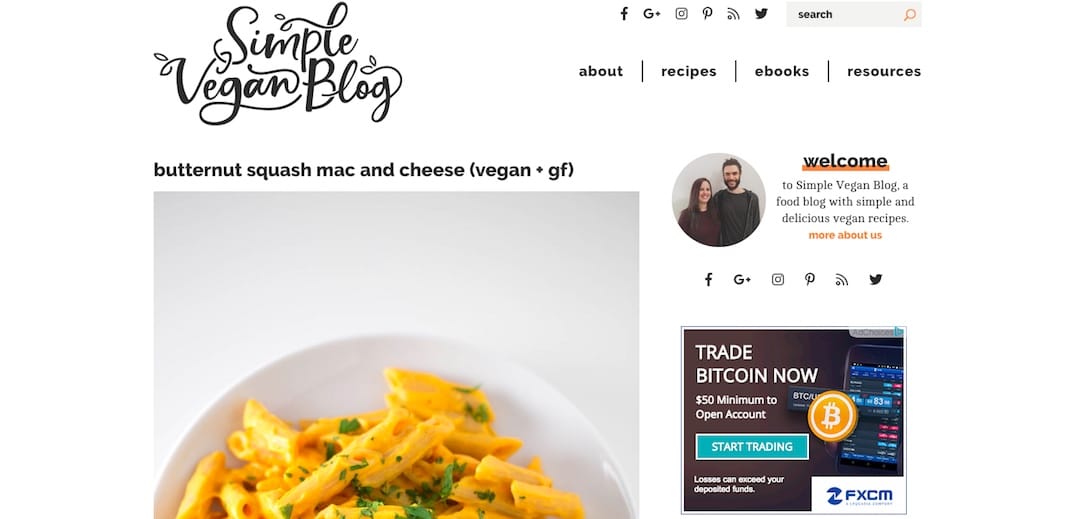This screenshot has height=519, width=1080.
Task: Open sidebar Twitter icon below welcome
Action: pos(875,279)
